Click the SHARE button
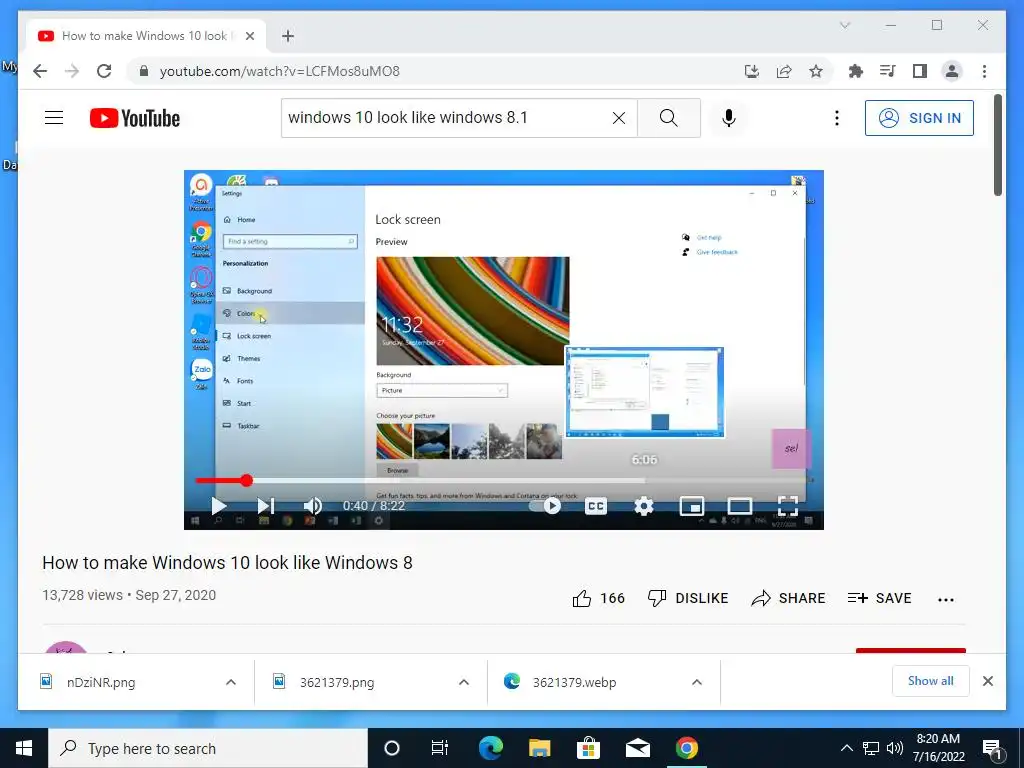 (788, 598)
